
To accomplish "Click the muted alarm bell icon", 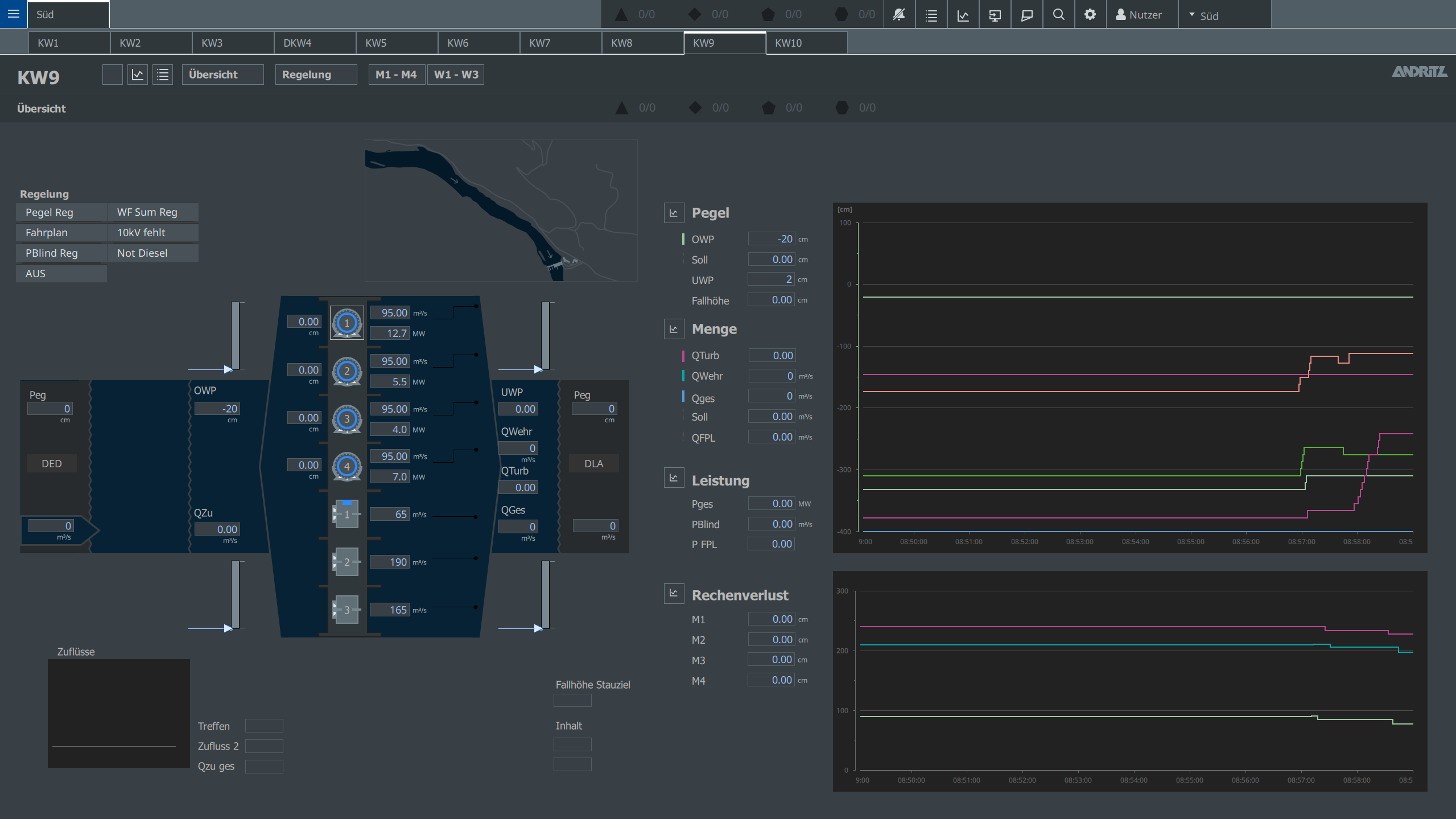I will click(x=899, y=15).
